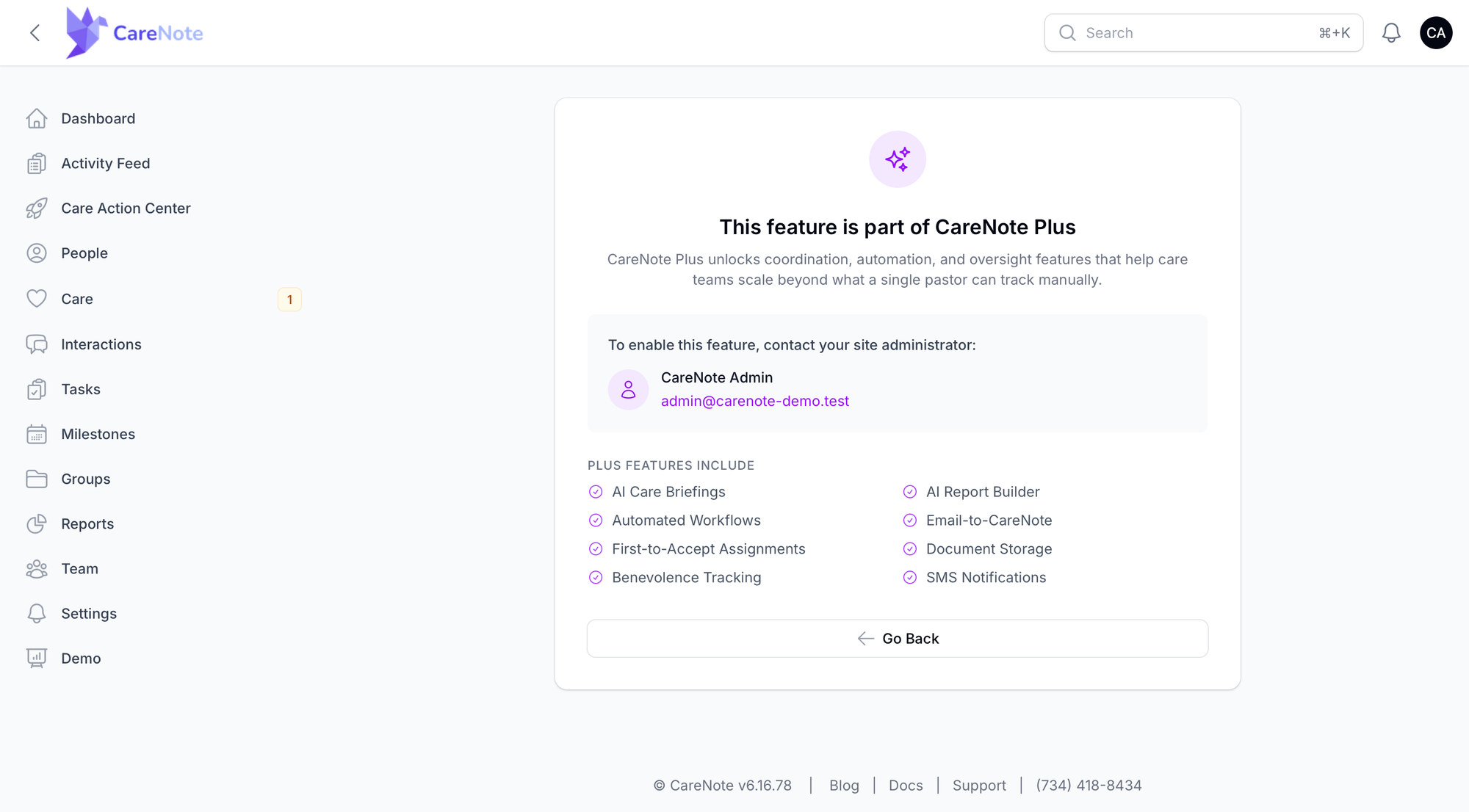Open the Blog footer link

pyautogui.click(x=844, y=786)
